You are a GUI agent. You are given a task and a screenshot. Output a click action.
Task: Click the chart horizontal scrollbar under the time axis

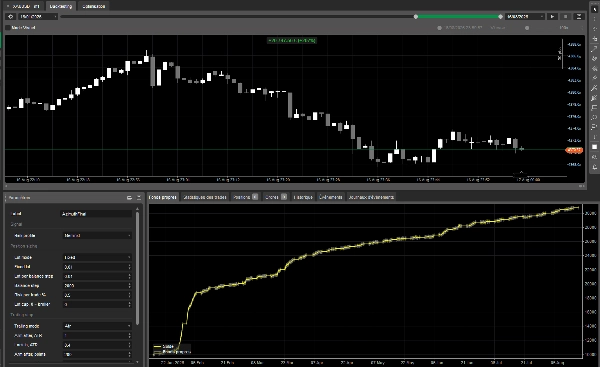click(x=295, y=186)
